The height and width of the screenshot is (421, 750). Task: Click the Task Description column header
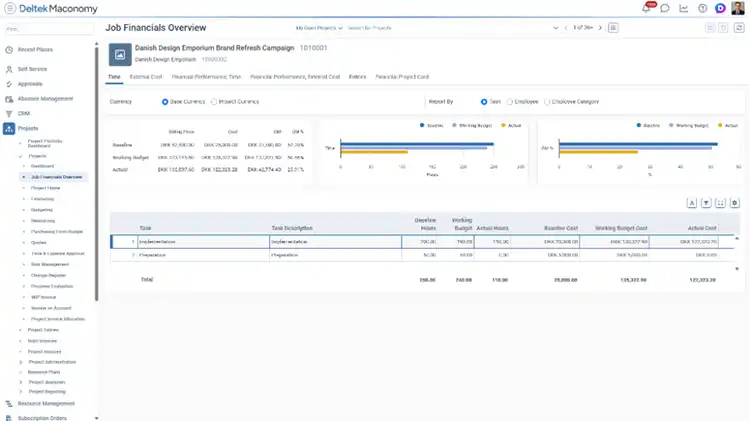[x=292, y=228]
